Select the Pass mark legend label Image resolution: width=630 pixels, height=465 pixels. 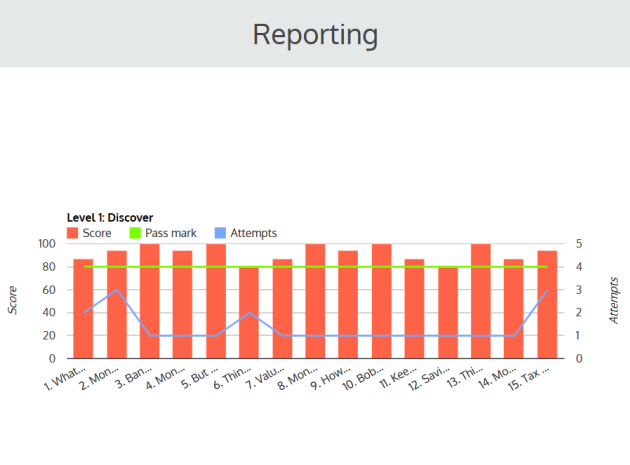171,233
